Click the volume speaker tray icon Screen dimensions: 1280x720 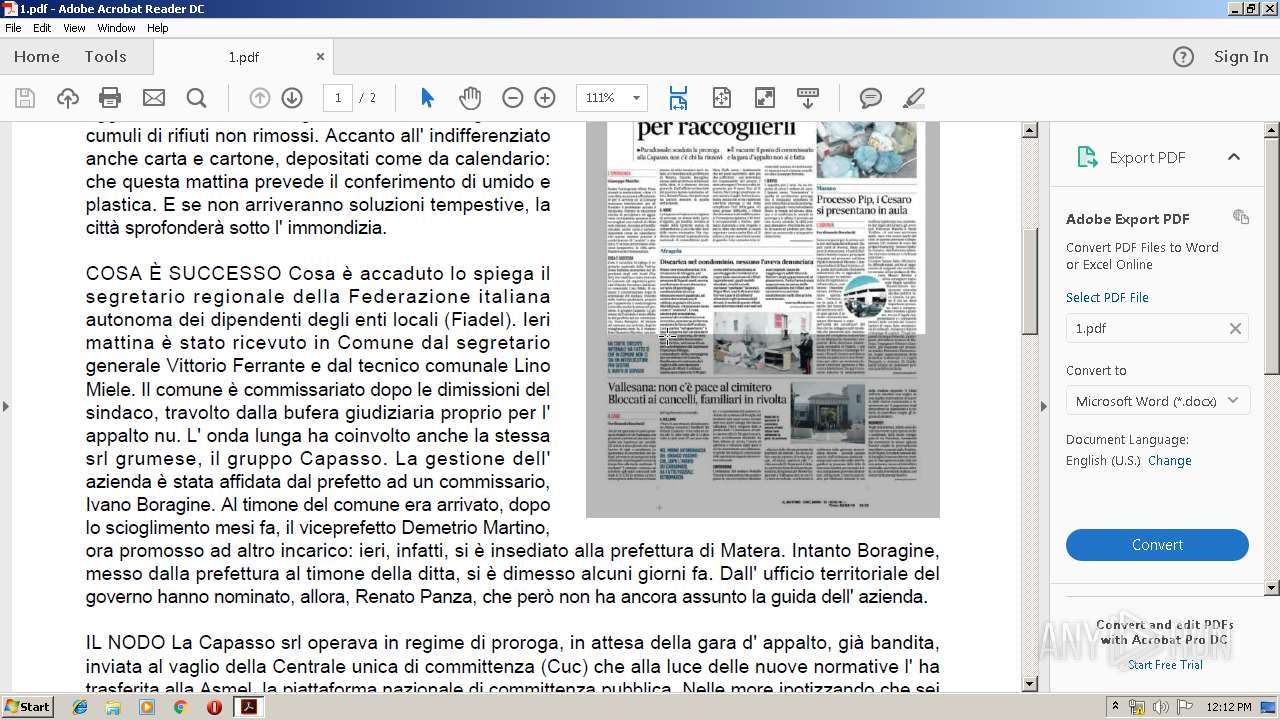pos(1160,707)
